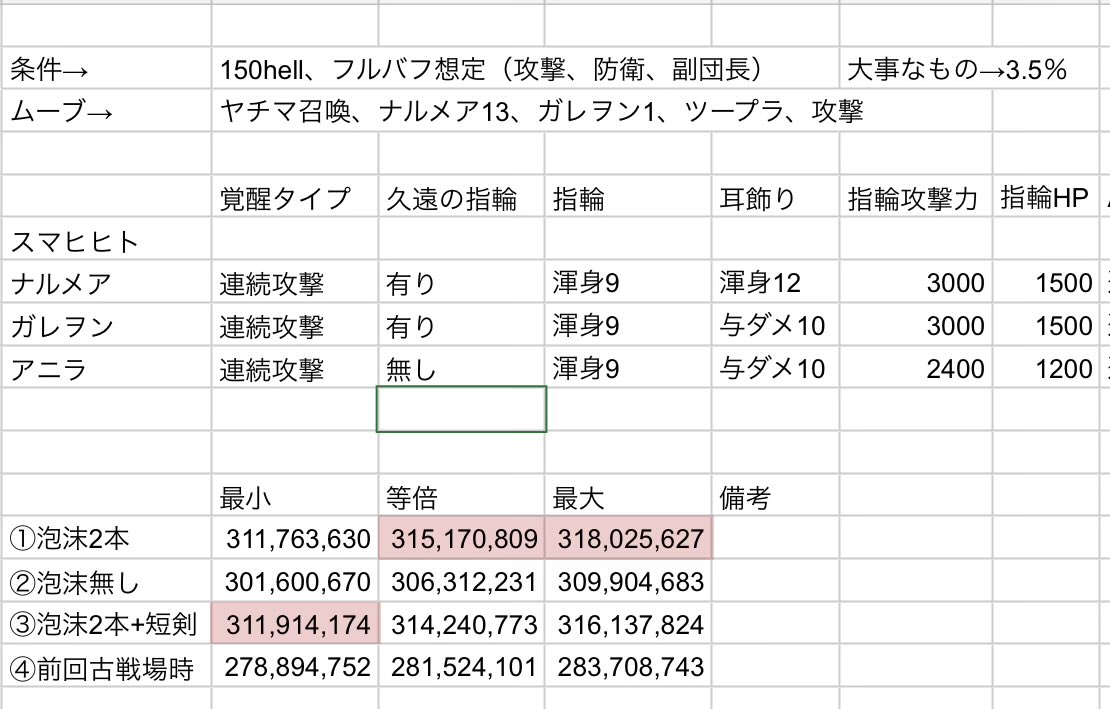
Task: Select the 久遠の指輪 header cell
Action: pyautogui.click(x=451, y=198)
